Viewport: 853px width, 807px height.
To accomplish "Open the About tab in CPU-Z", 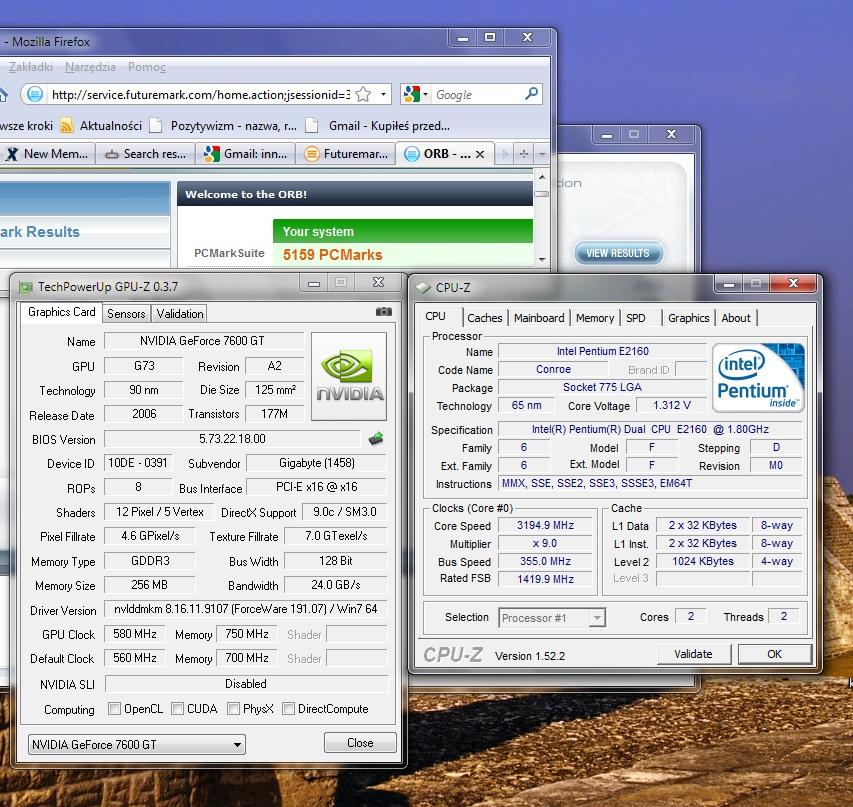I will click(x=736, y=318).
